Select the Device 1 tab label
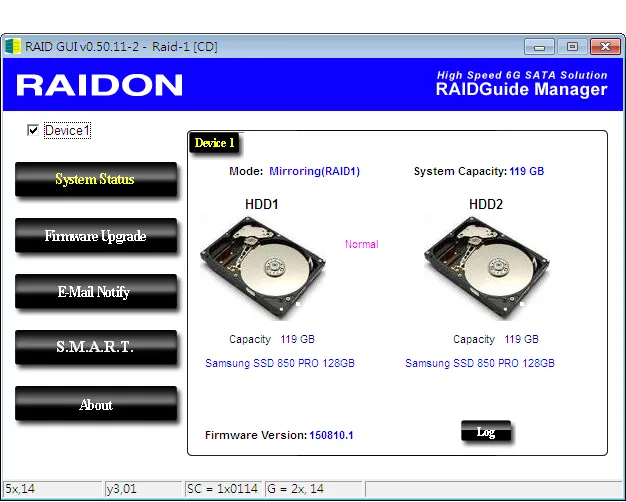This screenshot has width=626, height=502. click(214, 143)
